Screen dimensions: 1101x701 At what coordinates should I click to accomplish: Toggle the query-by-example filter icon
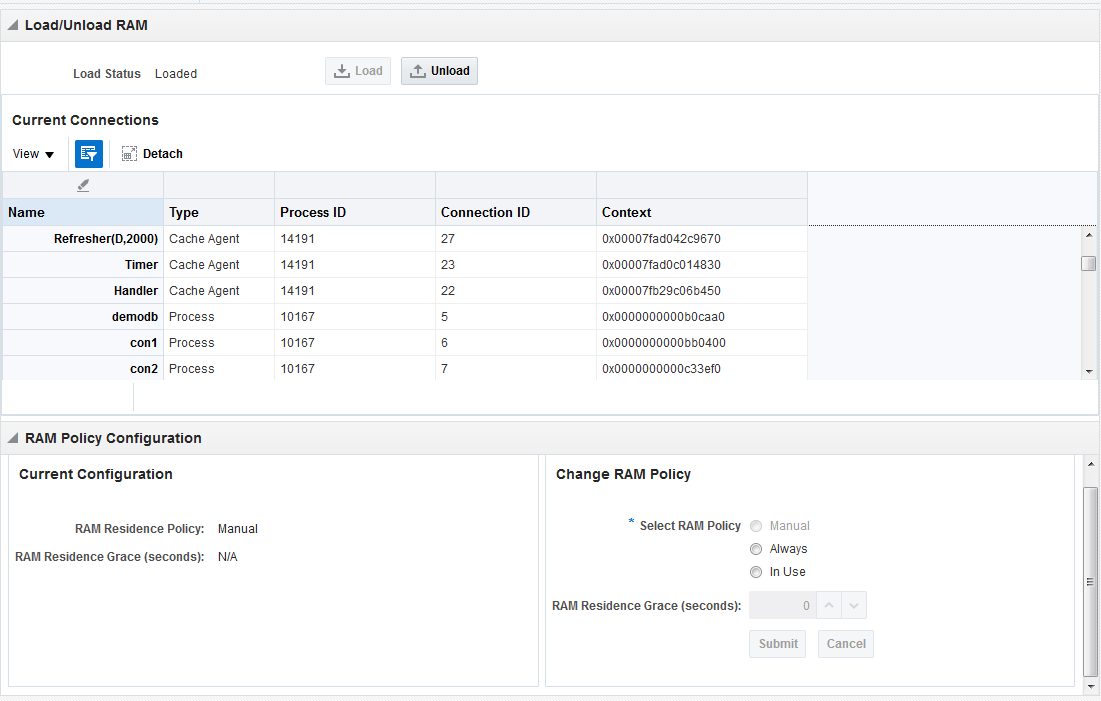pyautogui.click(x=89, y=154)
